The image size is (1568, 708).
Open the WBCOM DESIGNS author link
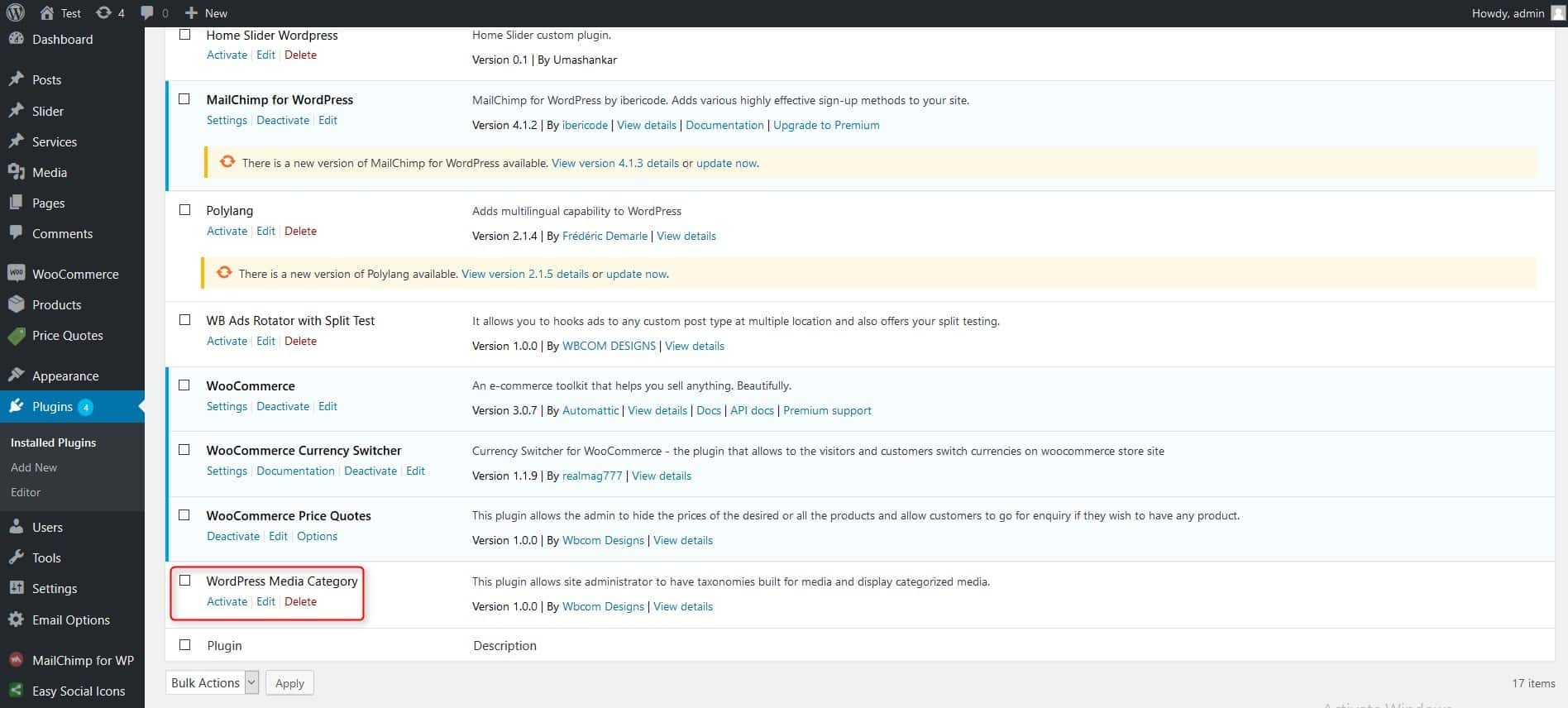point(609,346)
